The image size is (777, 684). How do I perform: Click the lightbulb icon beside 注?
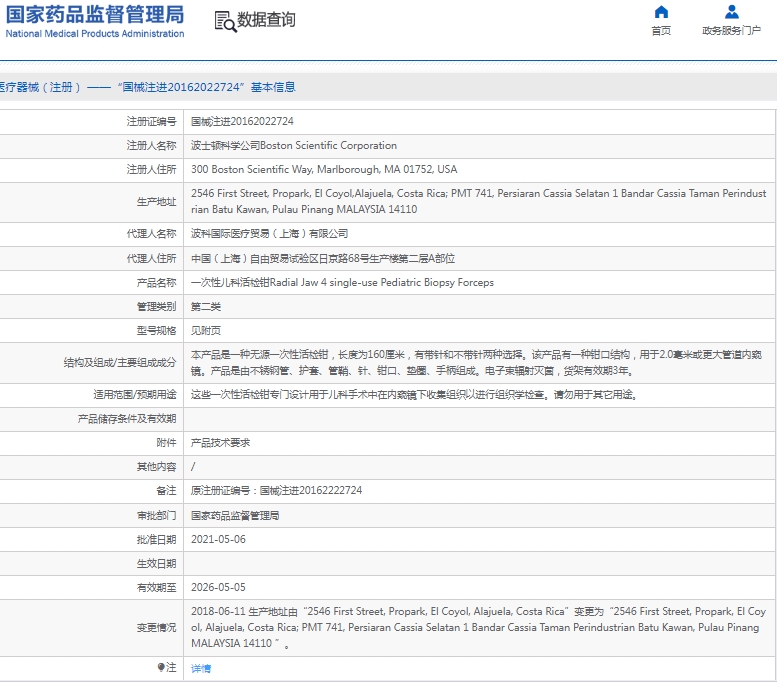pyautogui.click(x=161, y=667)
